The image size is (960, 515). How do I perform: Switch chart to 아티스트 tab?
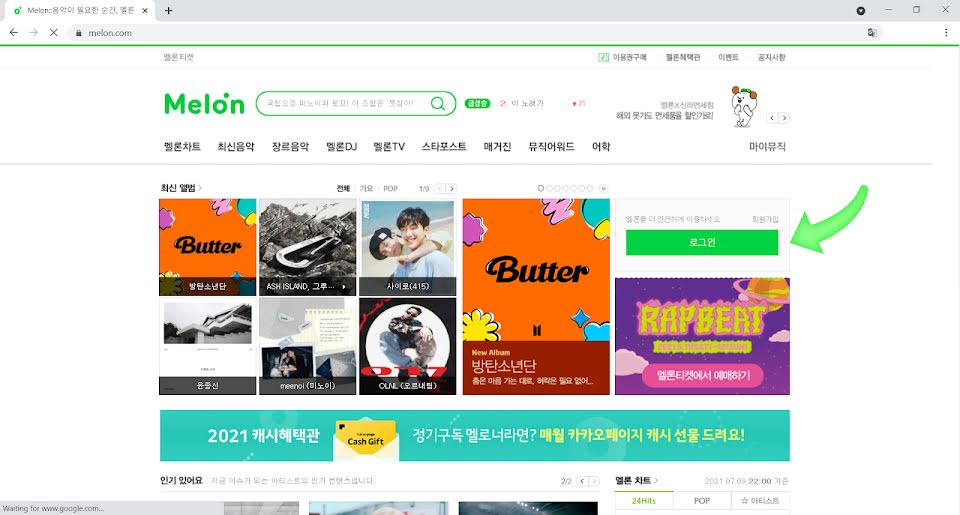click(x=760, y=501)
